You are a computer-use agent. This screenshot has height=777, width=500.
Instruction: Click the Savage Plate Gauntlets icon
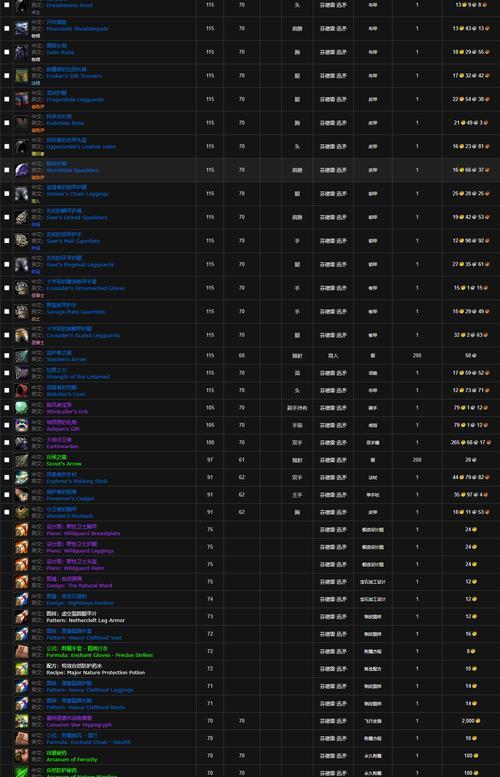[21, 311]
